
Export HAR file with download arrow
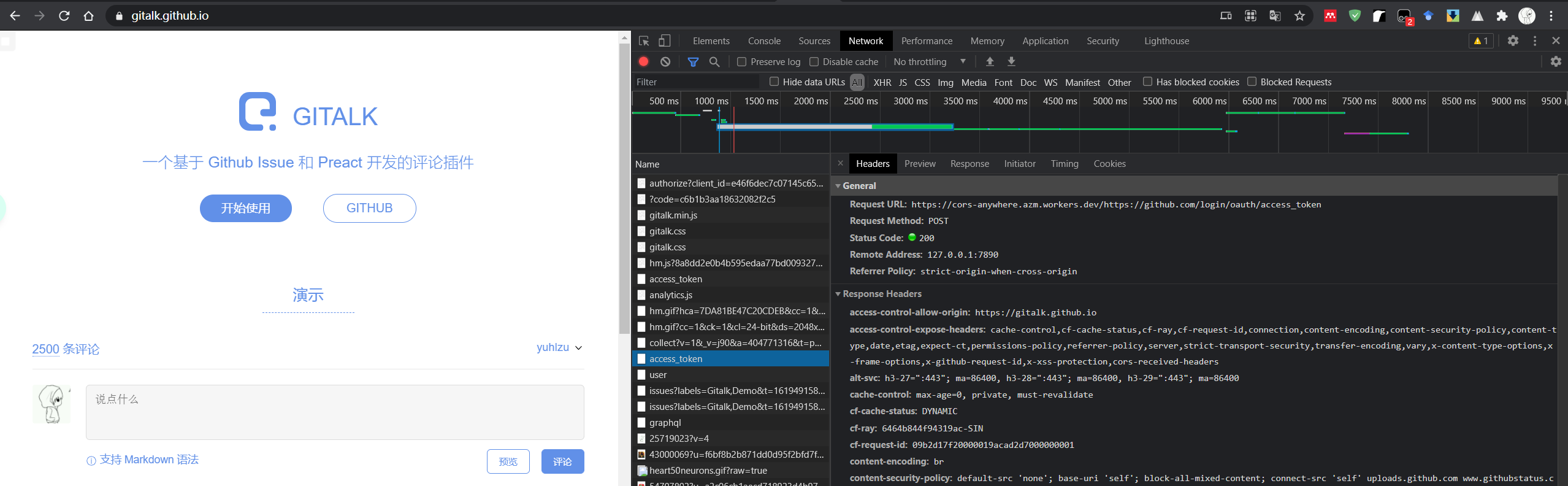1011,61
